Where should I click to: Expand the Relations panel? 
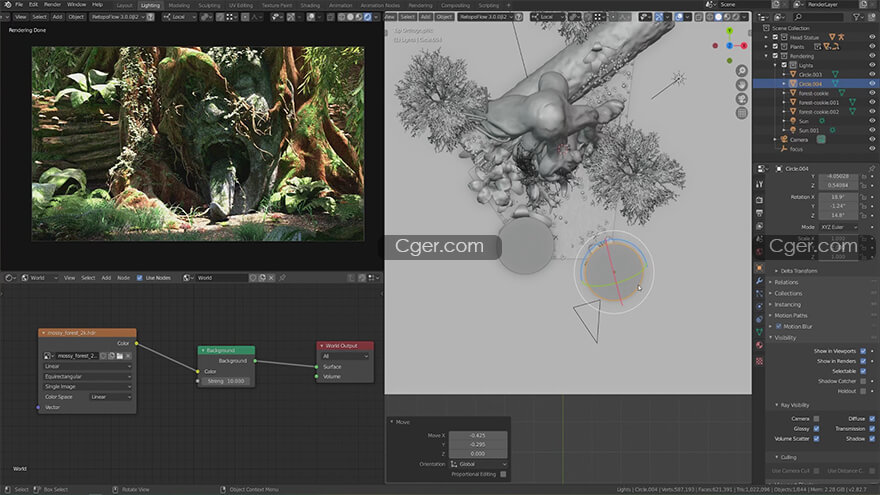pos(784,282)
